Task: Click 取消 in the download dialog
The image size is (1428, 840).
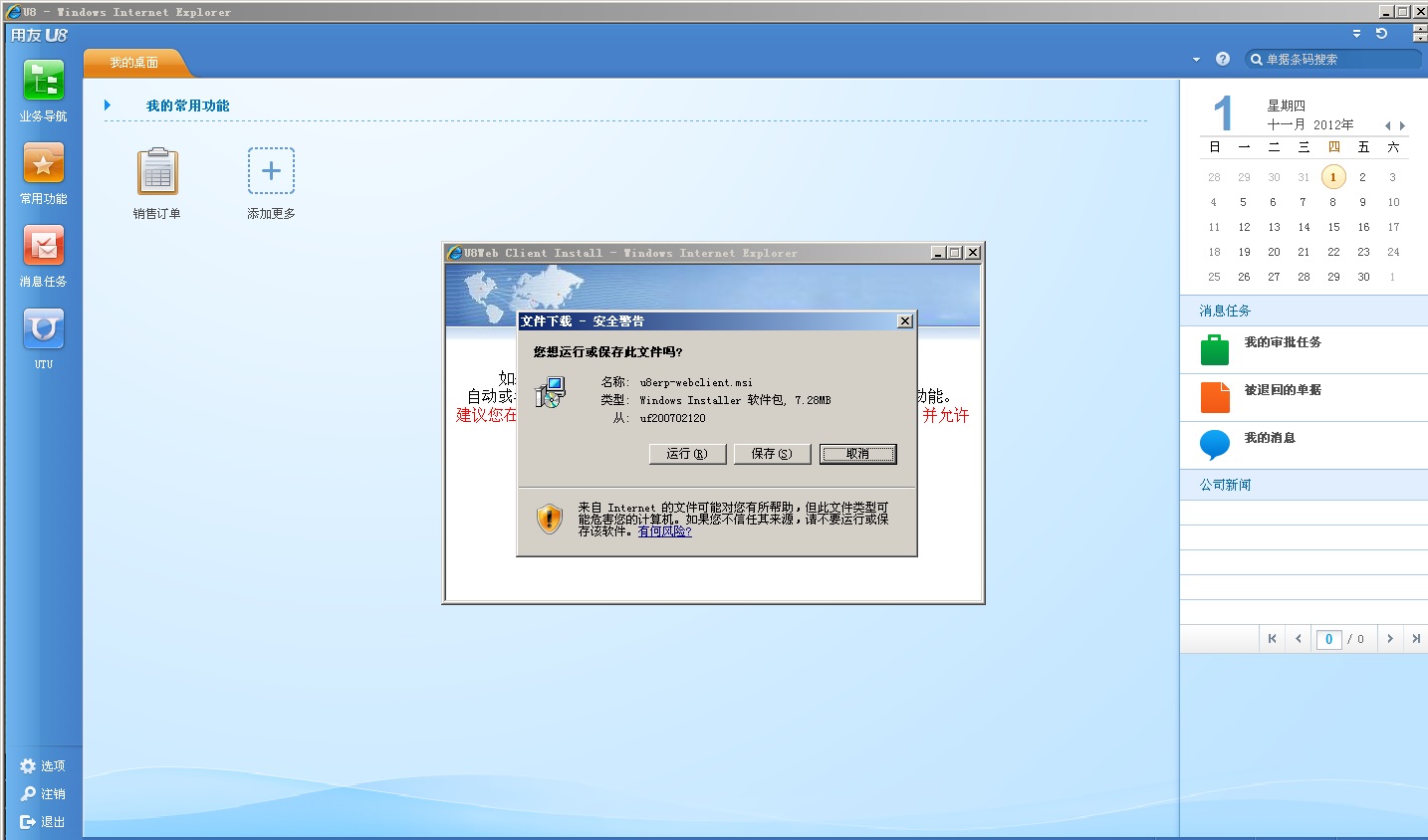Action: (x=858, y=454)
